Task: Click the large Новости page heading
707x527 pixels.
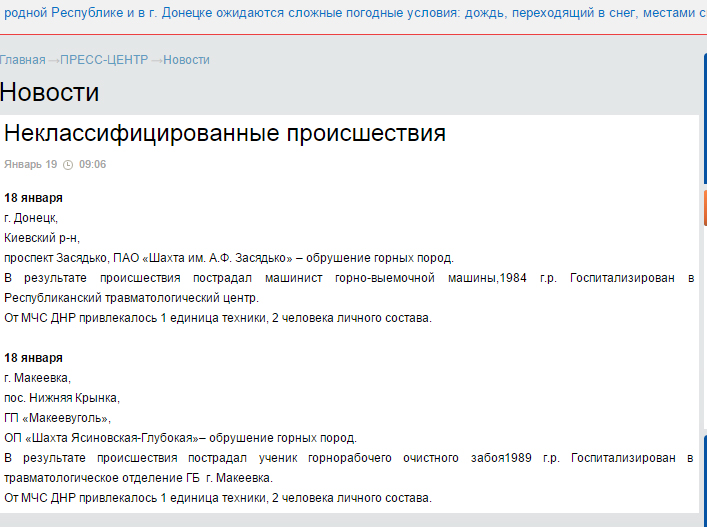Action: coord(50,92)
